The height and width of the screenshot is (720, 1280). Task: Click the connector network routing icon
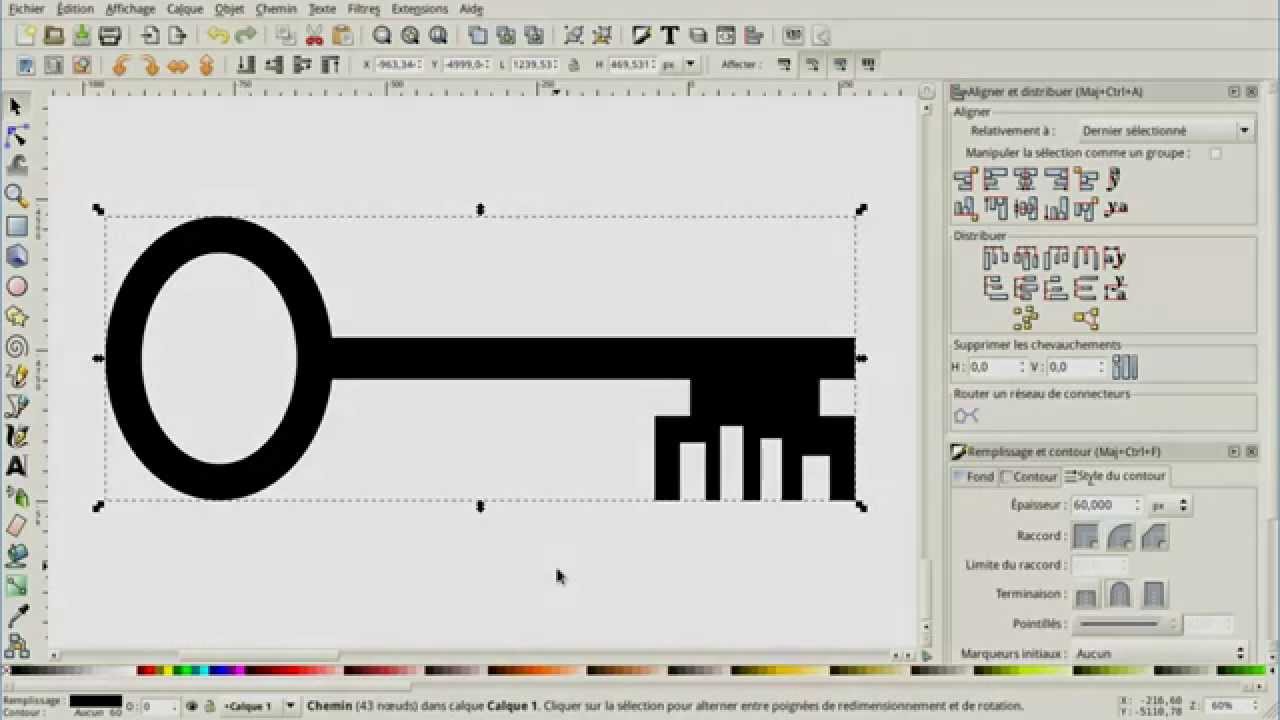coord(966,415)
